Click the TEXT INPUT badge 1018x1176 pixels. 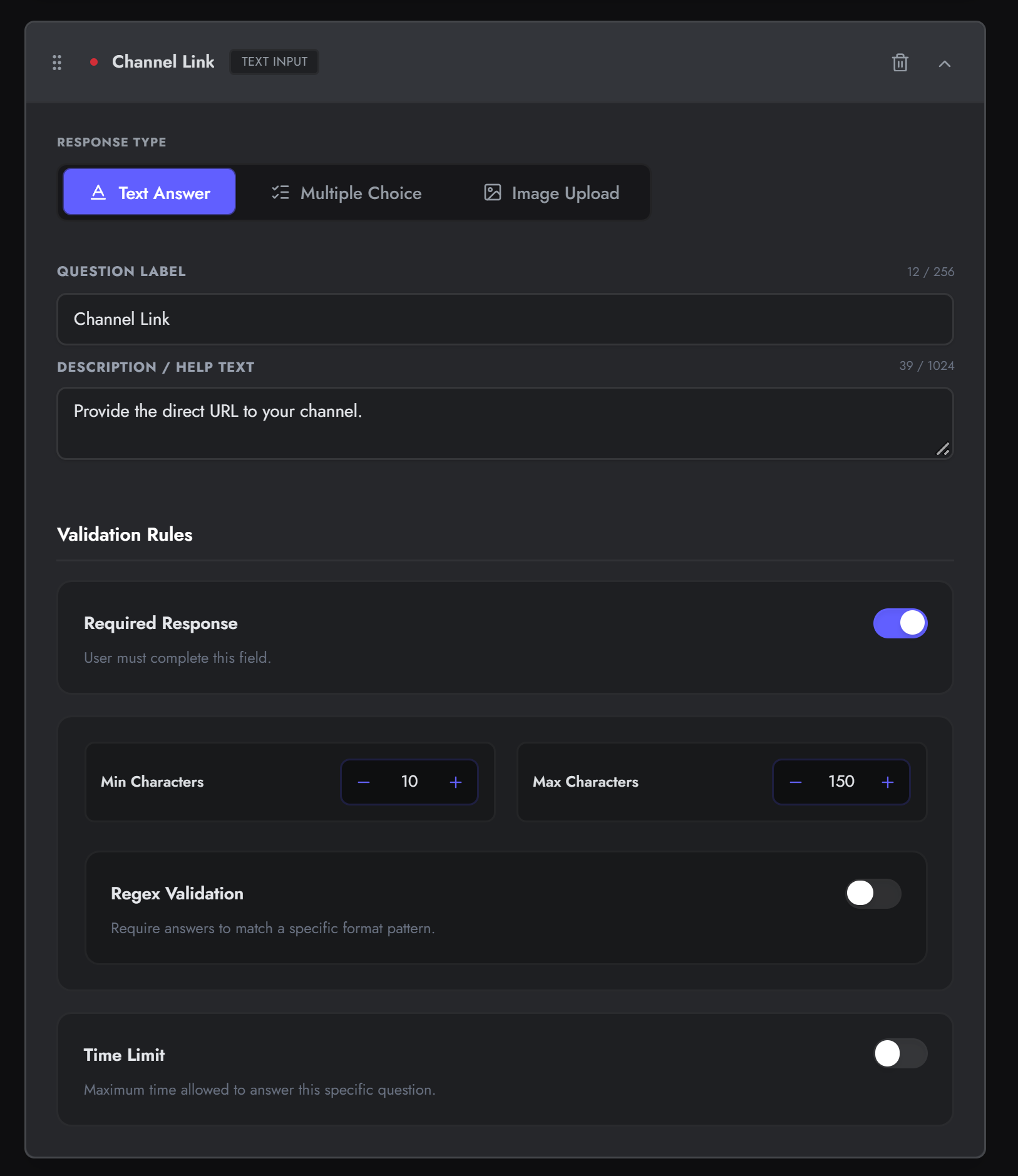coord(274,62)
